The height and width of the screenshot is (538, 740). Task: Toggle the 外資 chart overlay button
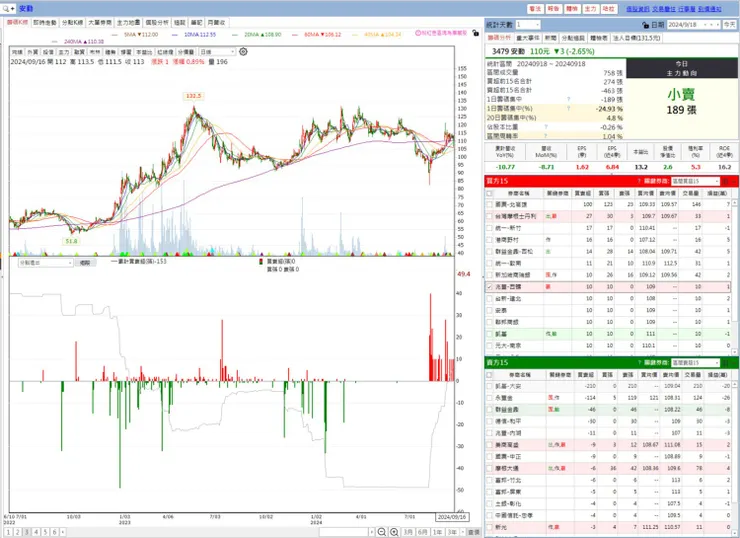(32, 52)
